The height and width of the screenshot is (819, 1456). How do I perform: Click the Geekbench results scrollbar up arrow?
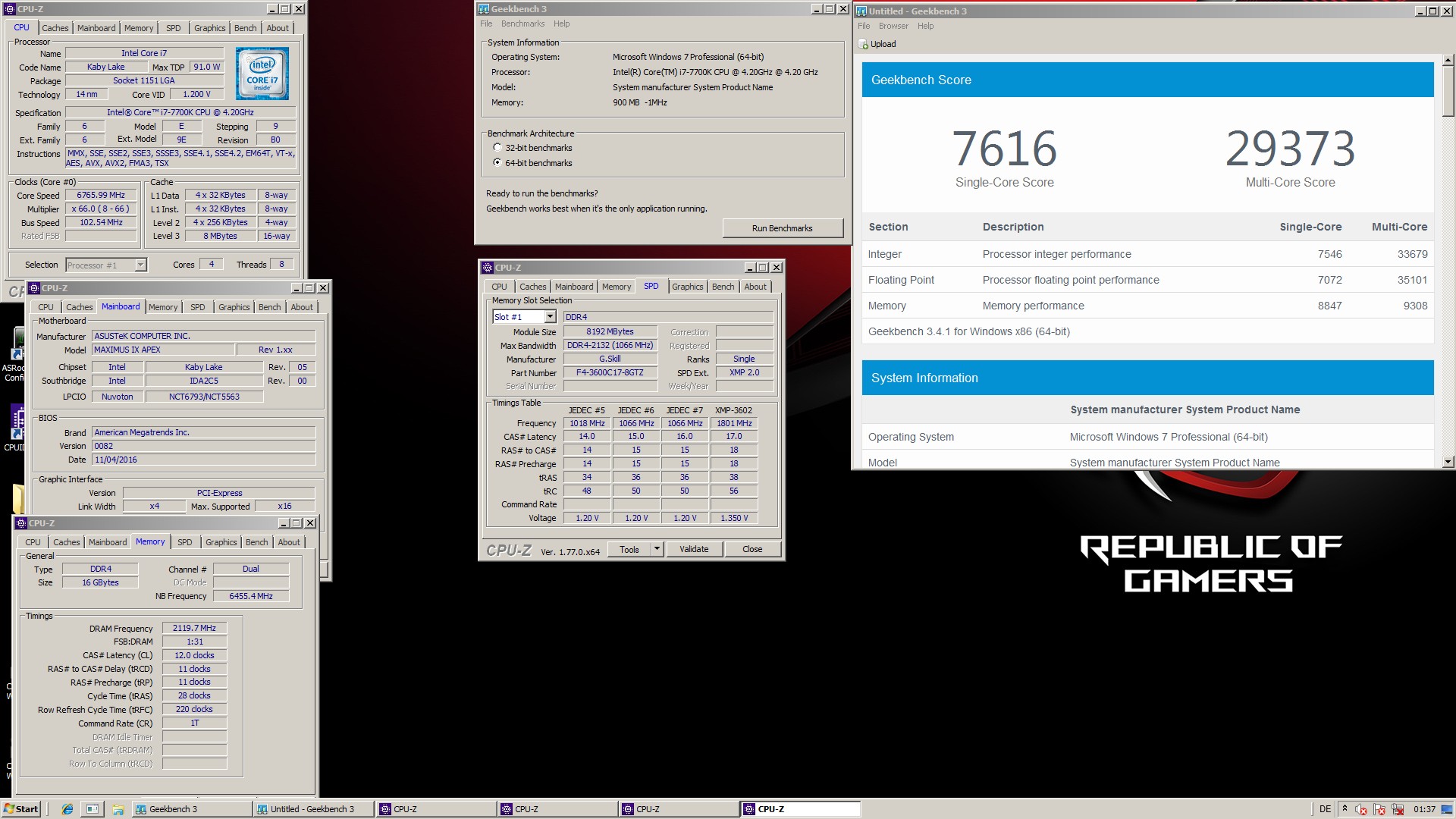click(1448, 60)
